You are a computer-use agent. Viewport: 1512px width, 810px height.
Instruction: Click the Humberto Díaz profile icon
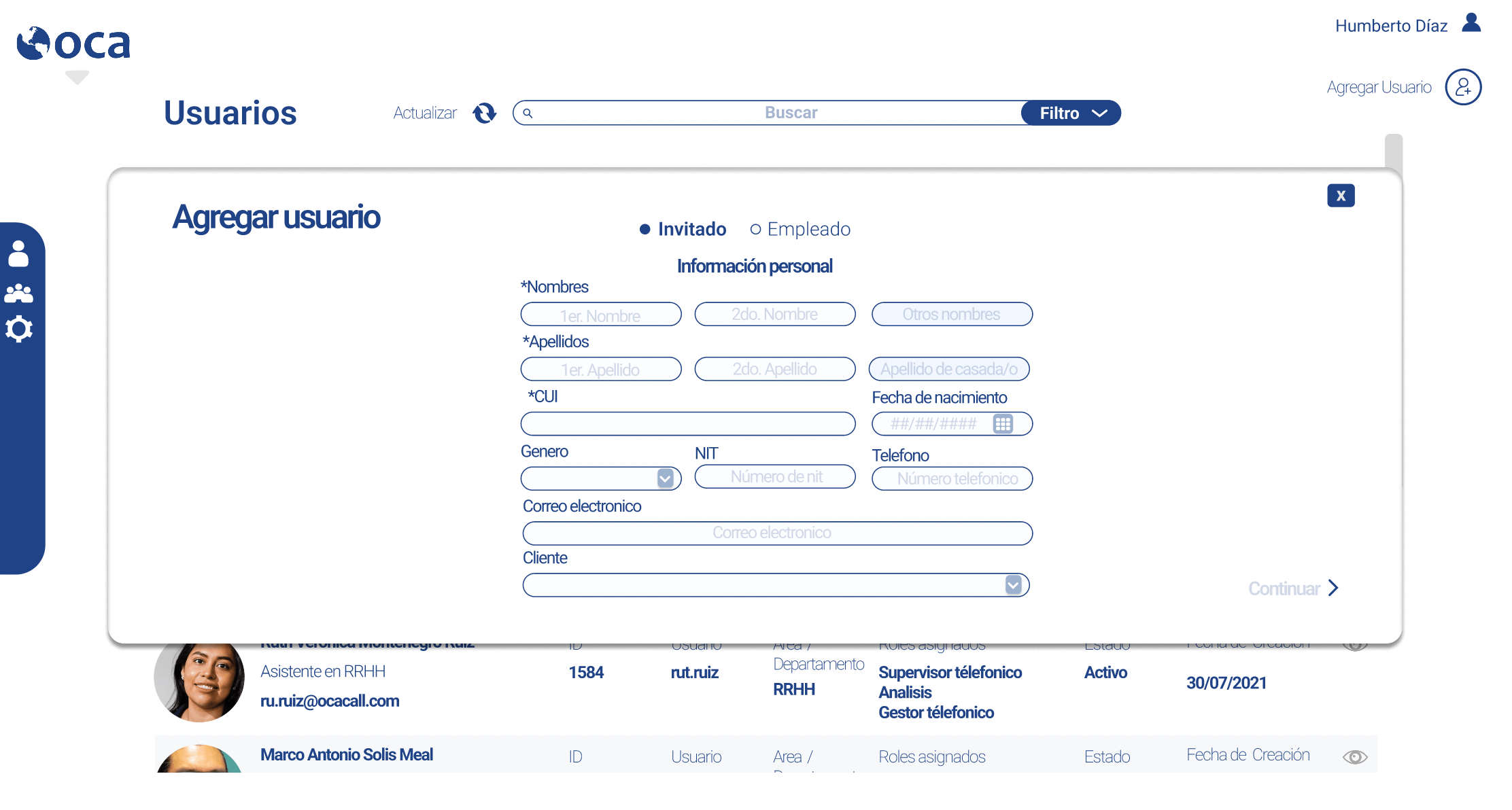point(1471,24)
